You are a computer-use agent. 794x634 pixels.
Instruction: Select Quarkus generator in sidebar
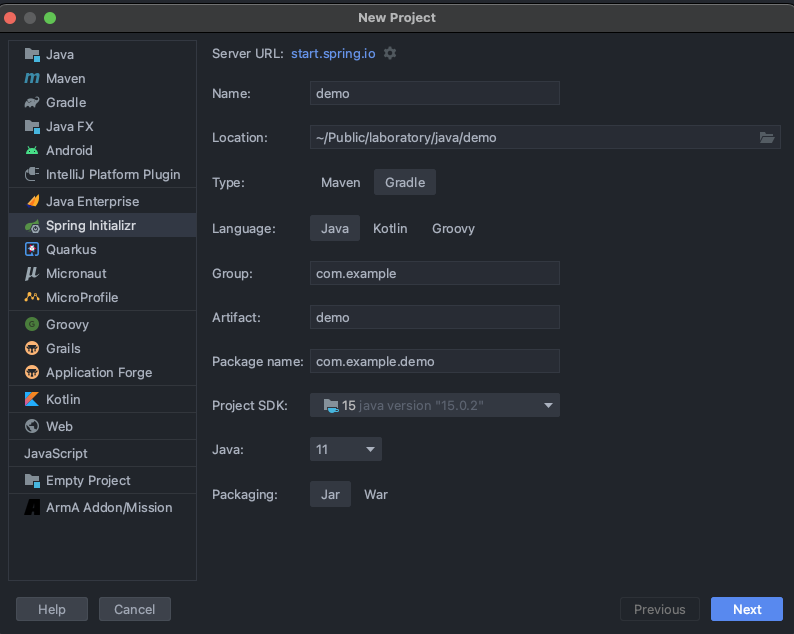point(102,250)
